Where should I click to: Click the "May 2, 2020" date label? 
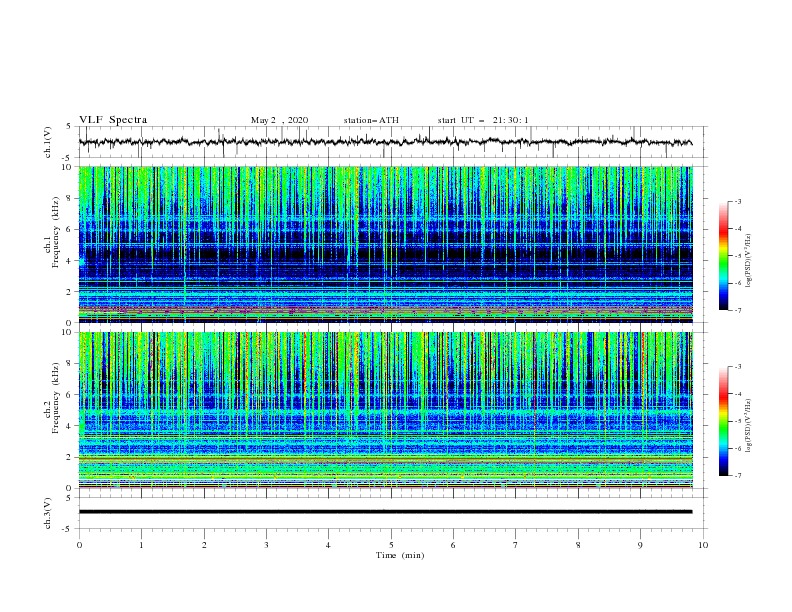(x=279, y=120)
